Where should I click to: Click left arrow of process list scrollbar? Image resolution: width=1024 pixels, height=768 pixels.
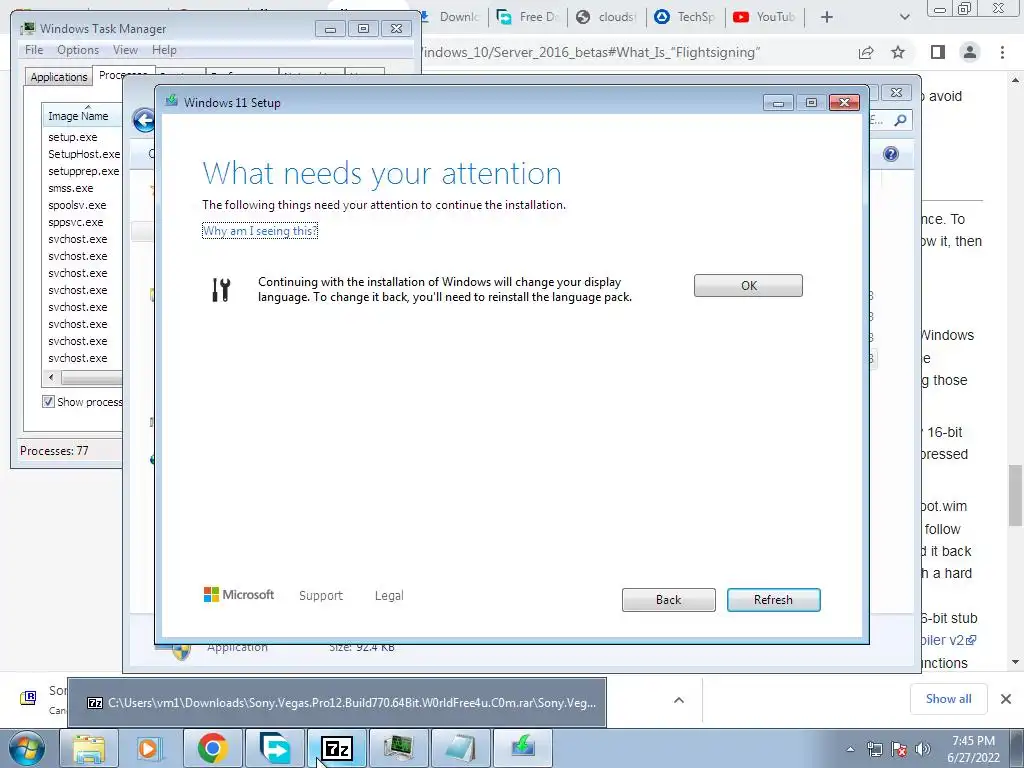coord(51,377)
